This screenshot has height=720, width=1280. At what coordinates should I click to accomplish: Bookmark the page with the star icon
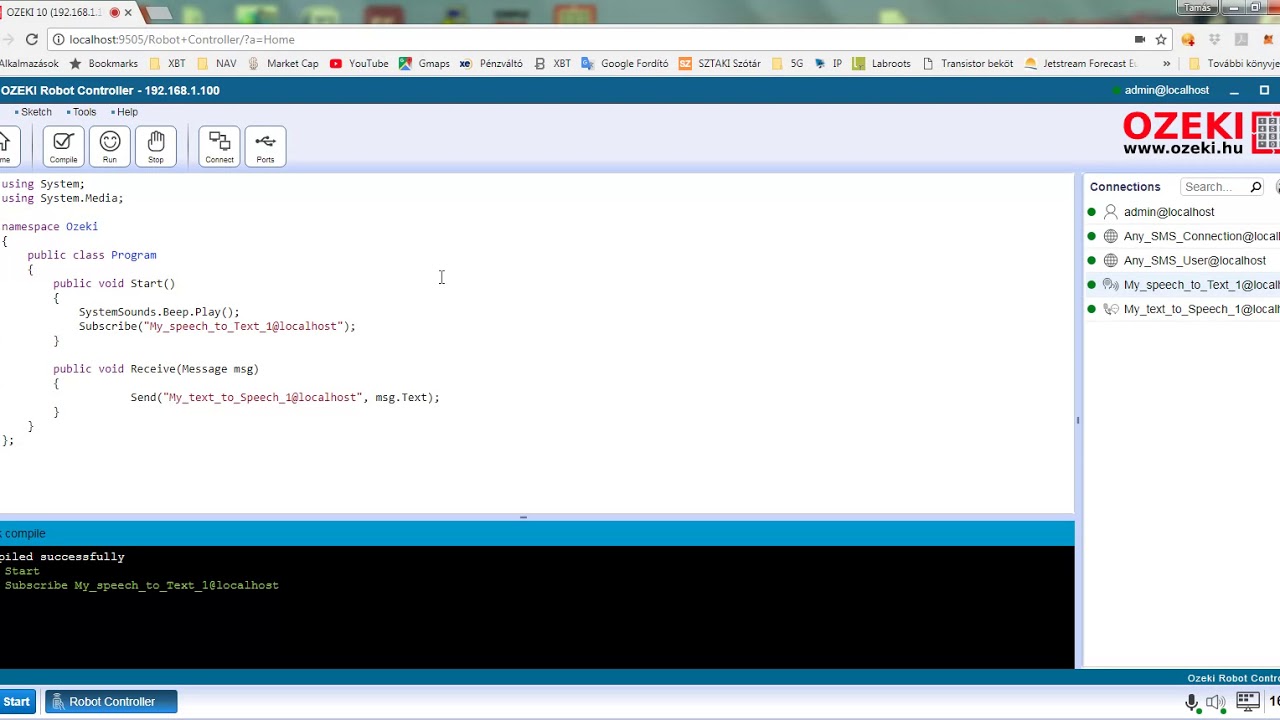click(1161, 39)
